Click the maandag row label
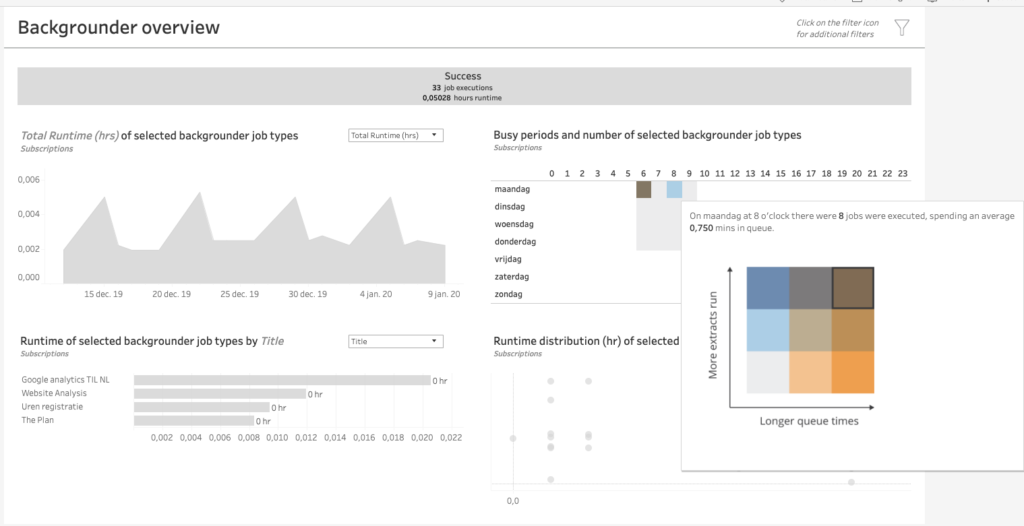This screenshot has width=1024, height=526. (512, 189)
